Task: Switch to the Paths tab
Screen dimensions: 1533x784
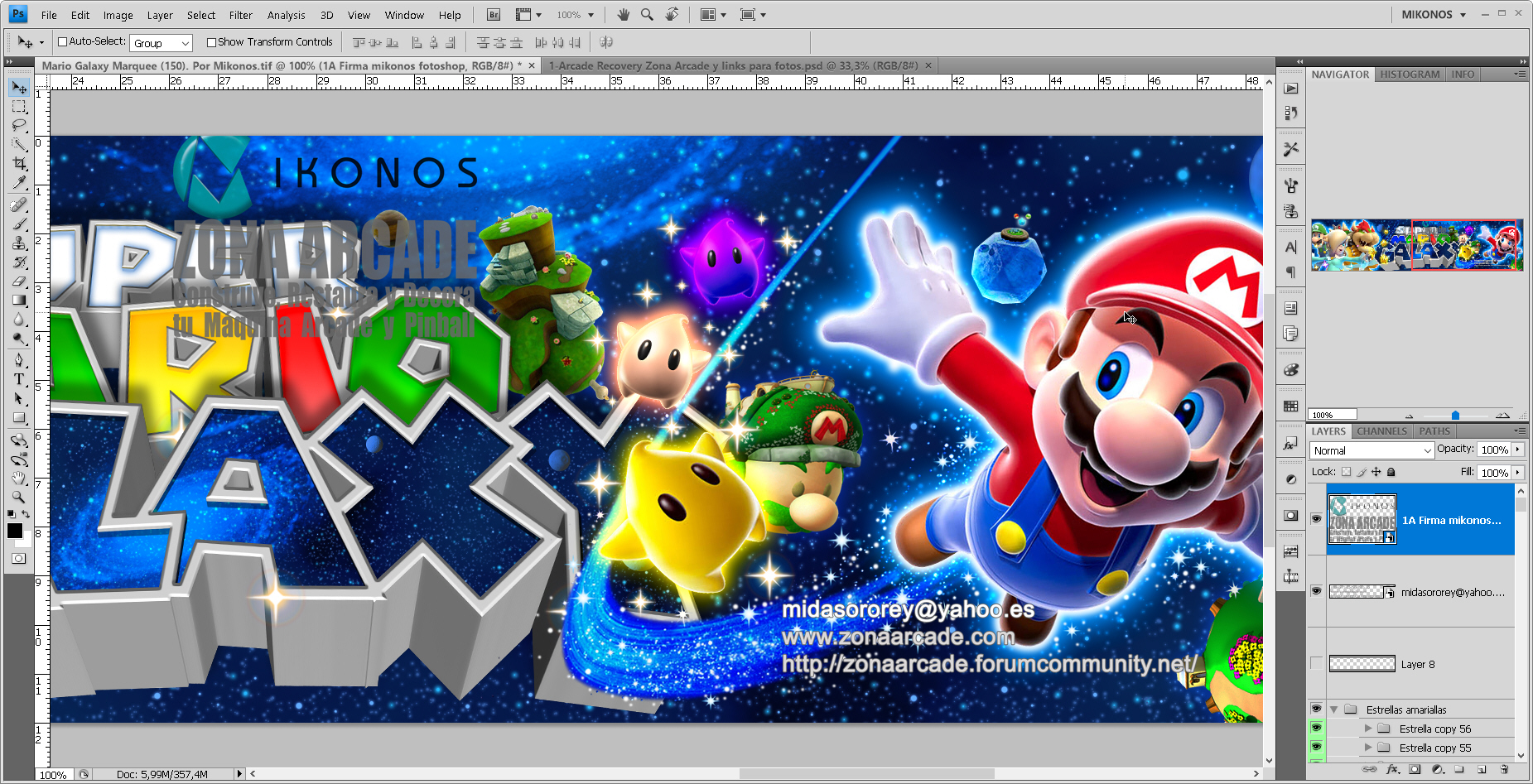Action: coord(1434,431)
